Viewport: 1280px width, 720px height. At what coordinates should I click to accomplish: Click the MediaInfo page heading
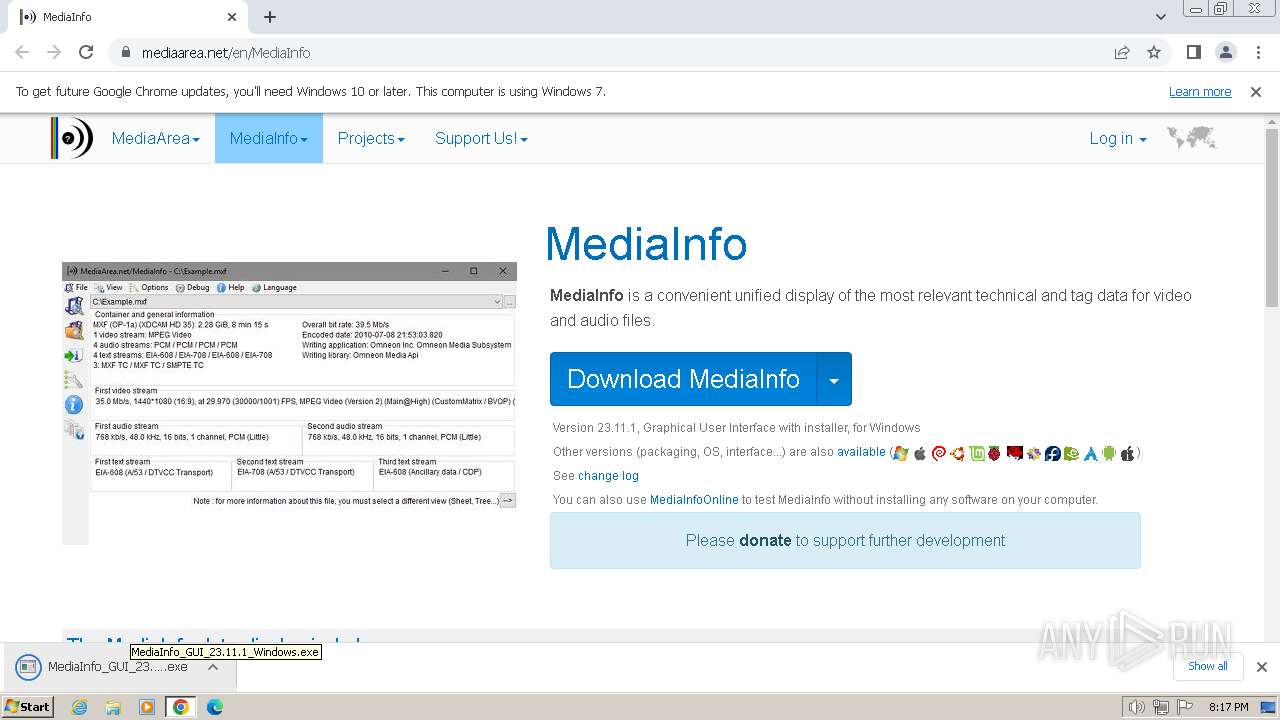pyautogui.click(x=647, y=244)
